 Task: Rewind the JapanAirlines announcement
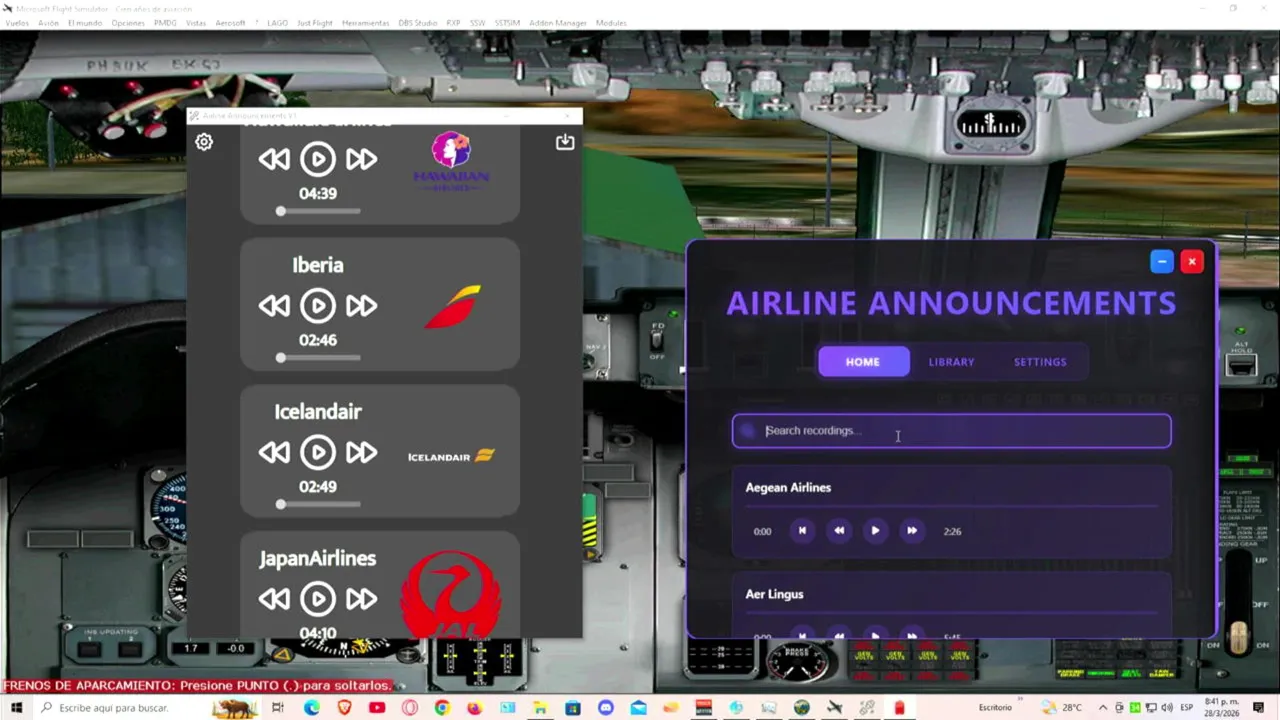[274, 598]
